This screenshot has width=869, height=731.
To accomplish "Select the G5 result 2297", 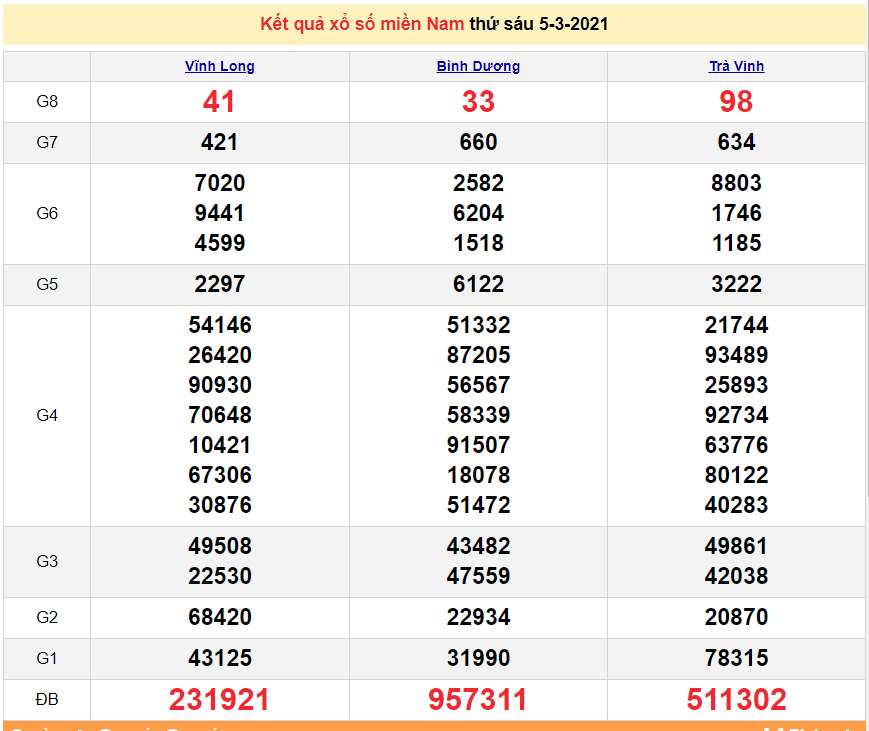I will pos(219,284).
